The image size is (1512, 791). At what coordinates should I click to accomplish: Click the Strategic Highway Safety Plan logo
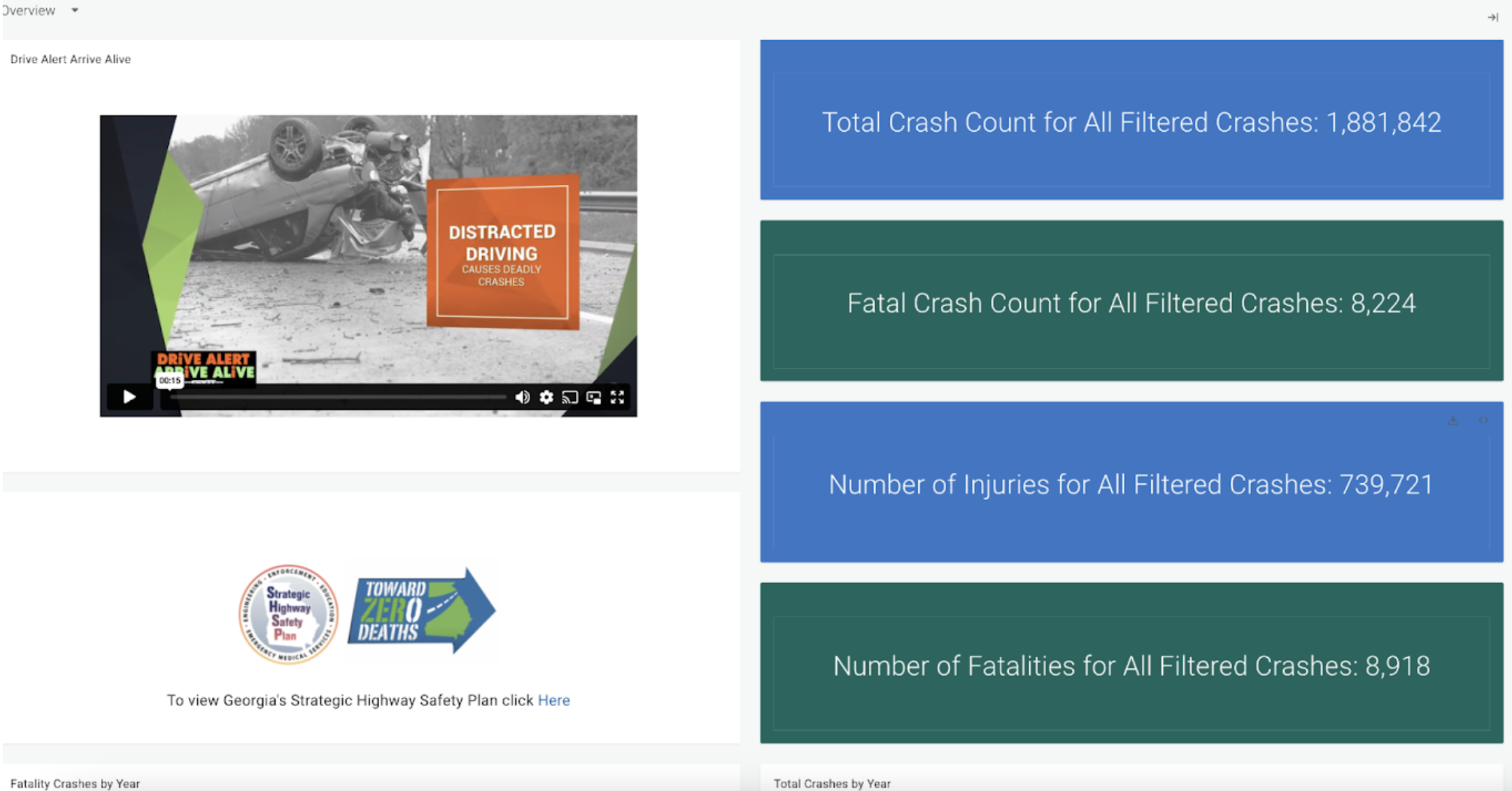[288, 614]
